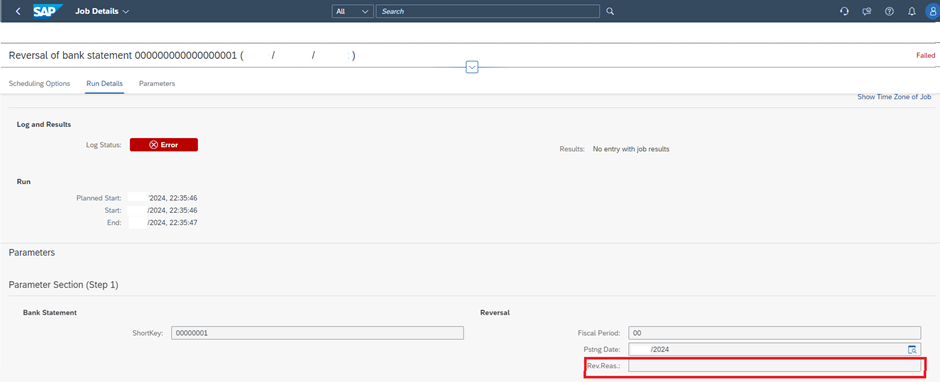The height and width of the screenshot is (382, 940).
Task: Click the SAP logo
Action: [x=48, y=11]
